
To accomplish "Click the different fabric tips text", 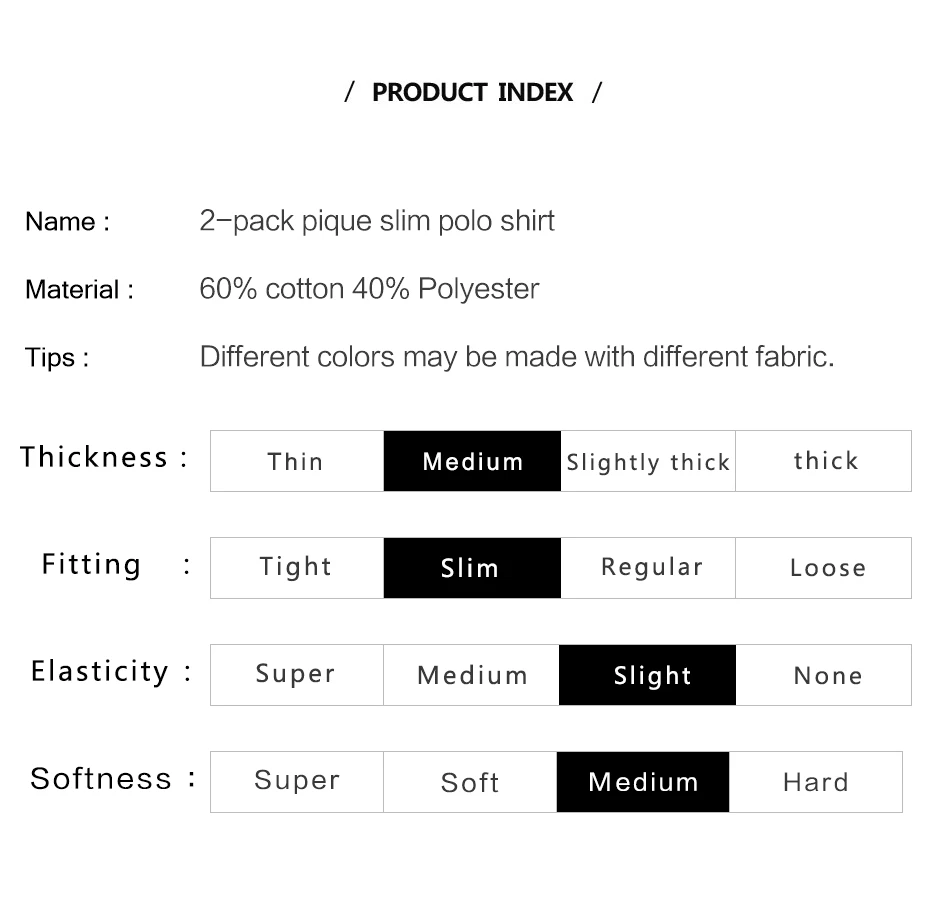I will click(x=516, y=357).
